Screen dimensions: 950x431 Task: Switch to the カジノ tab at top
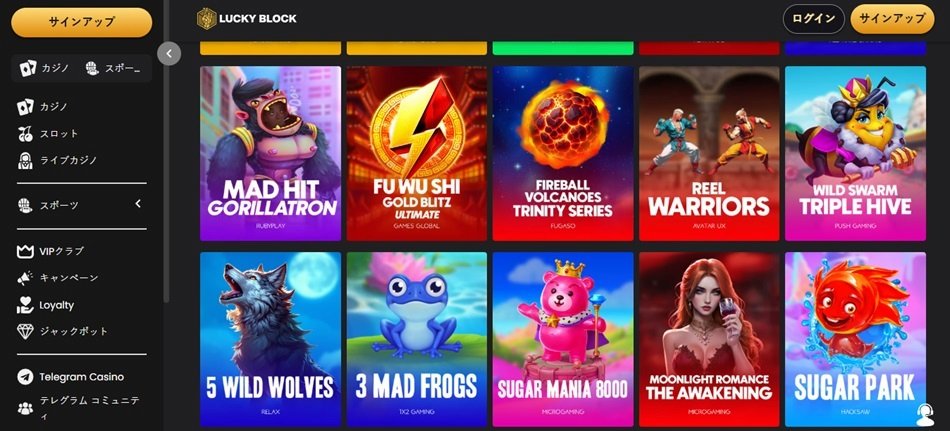coord(45,68)
